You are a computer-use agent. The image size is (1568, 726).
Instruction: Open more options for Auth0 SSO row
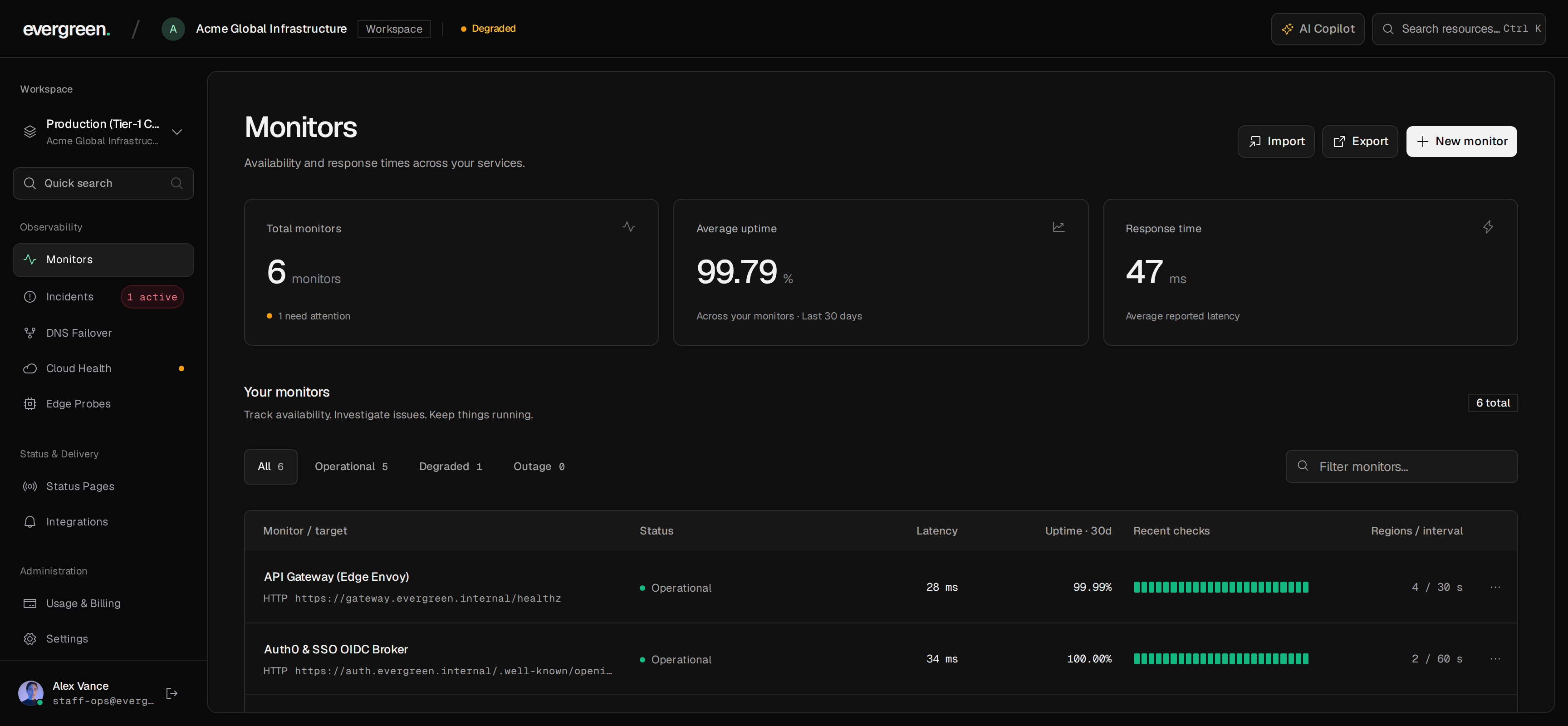pyautogui.click(x=1495, y=659)
